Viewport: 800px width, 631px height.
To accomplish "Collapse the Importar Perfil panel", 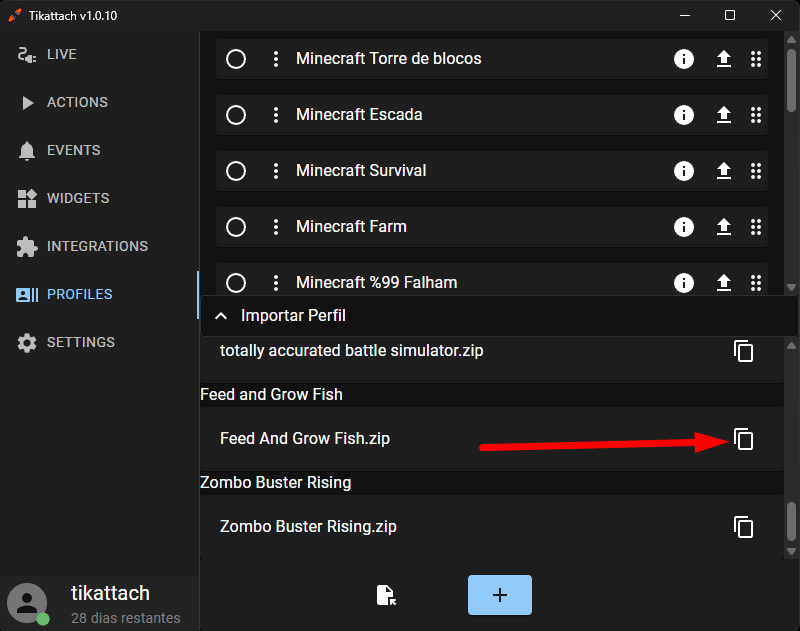I will [221, 316].
